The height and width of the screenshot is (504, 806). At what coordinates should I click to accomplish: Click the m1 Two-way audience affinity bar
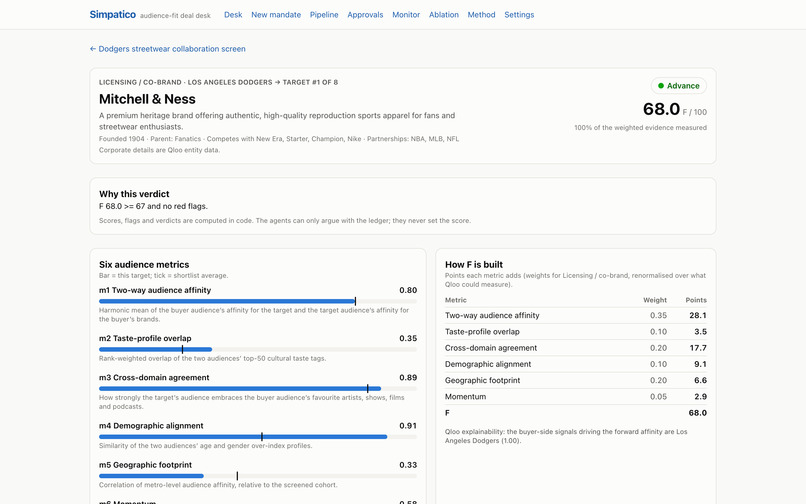(258, 301)
